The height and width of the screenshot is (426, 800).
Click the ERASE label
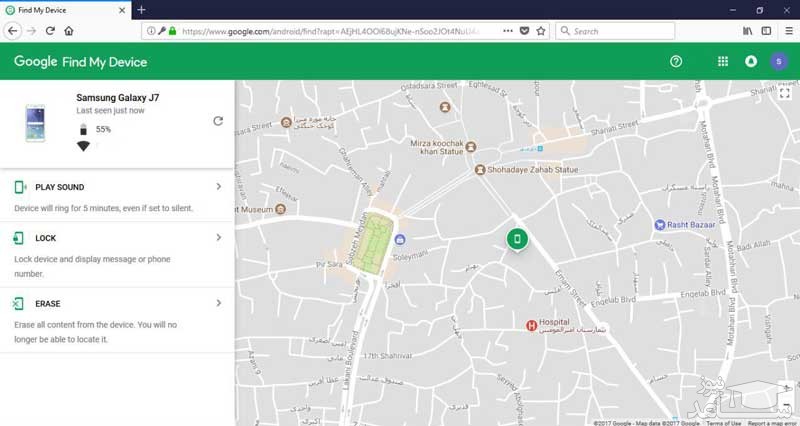coord(47,304)
